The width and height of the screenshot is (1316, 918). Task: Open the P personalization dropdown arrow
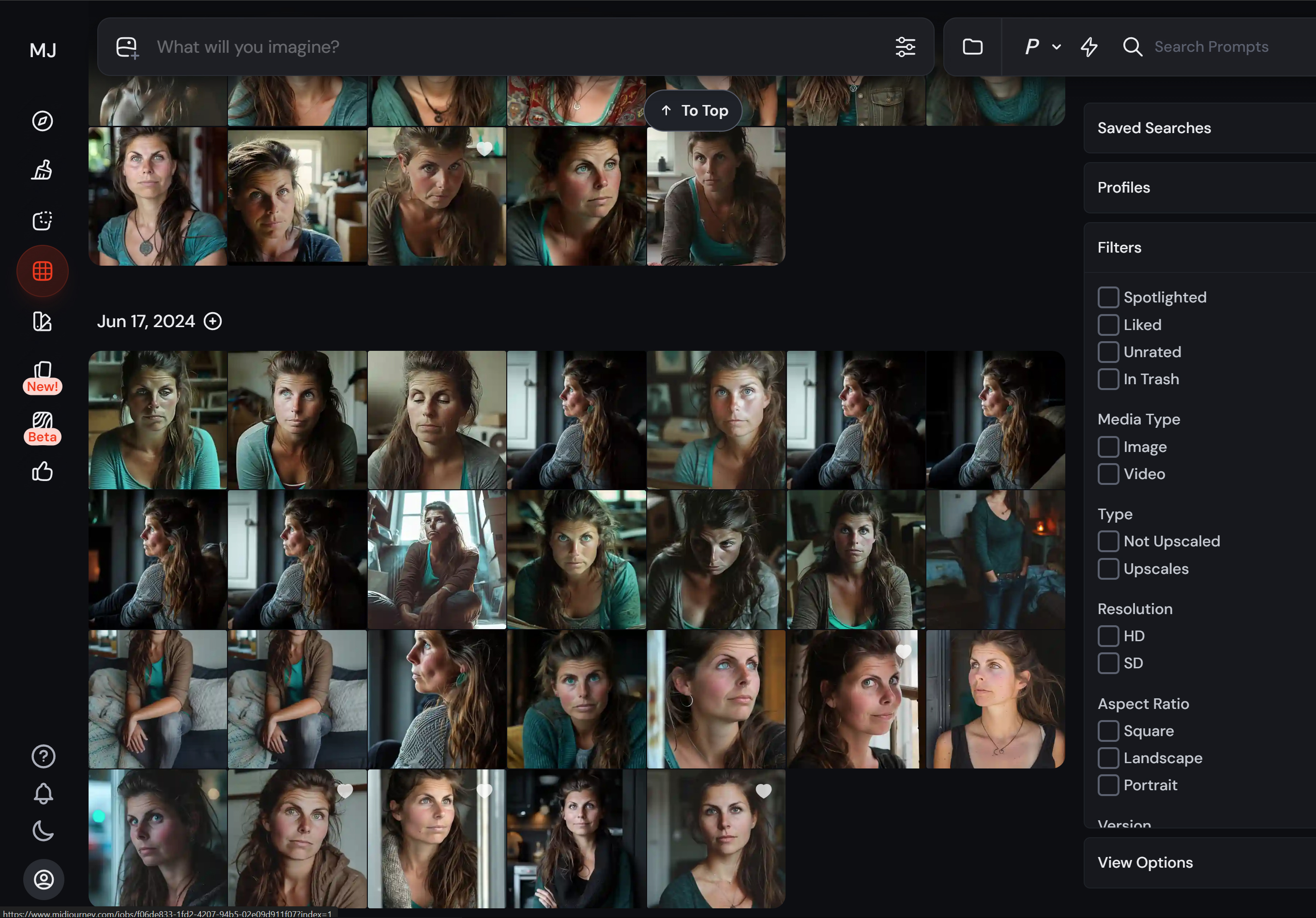tap(1056, 47)
